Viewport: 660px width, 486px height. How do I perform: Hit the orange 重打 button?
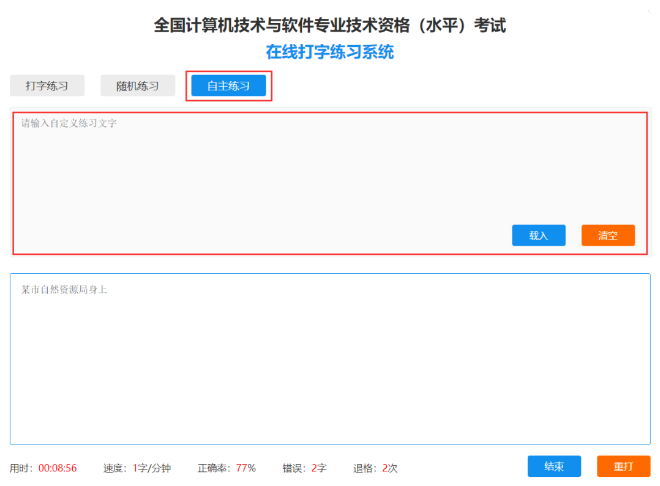pyautogui.click(x=623, y=466)
